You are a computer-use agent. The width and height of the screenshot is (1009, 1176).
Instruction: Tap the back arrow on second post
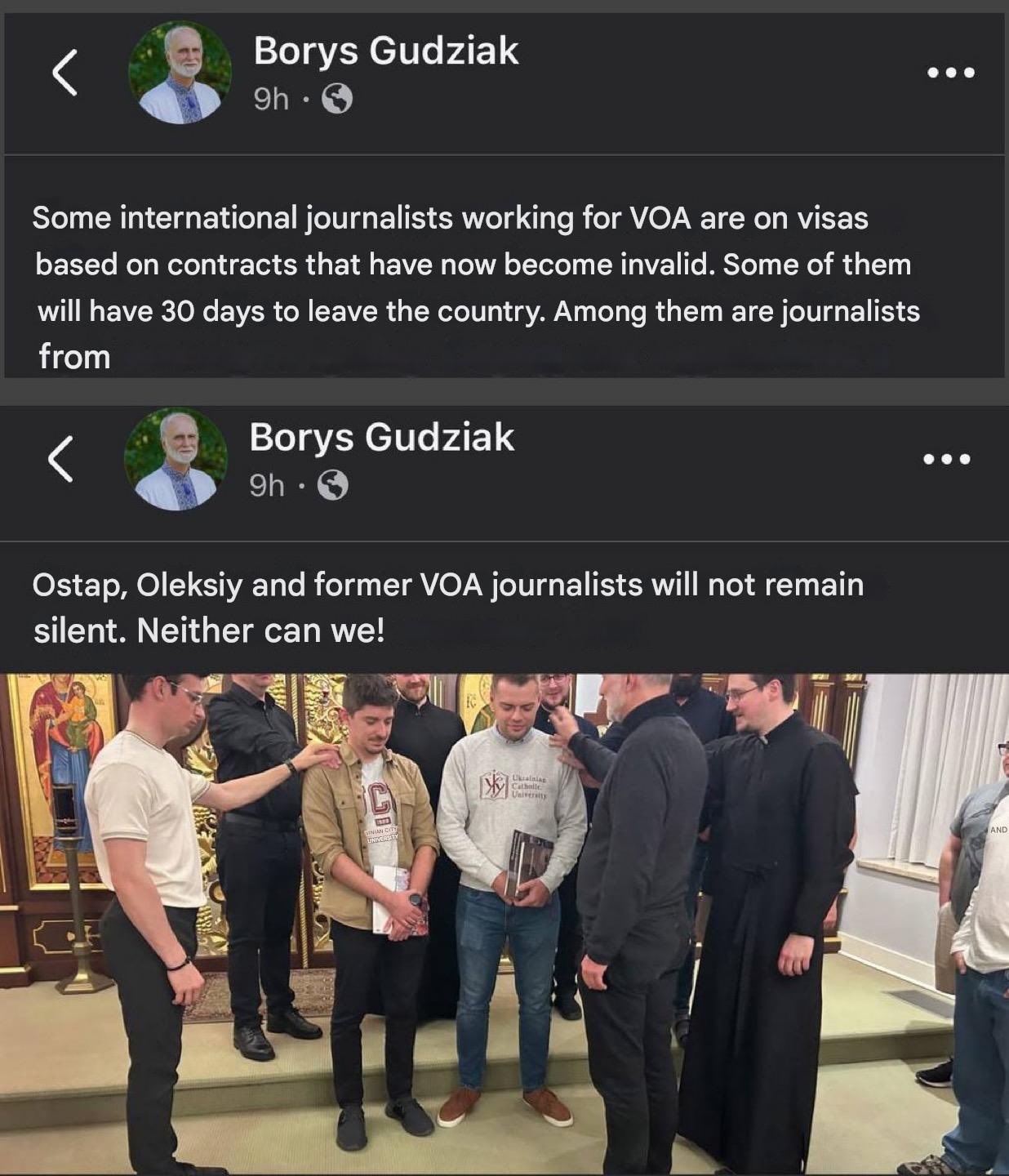[x=60, y=458]
